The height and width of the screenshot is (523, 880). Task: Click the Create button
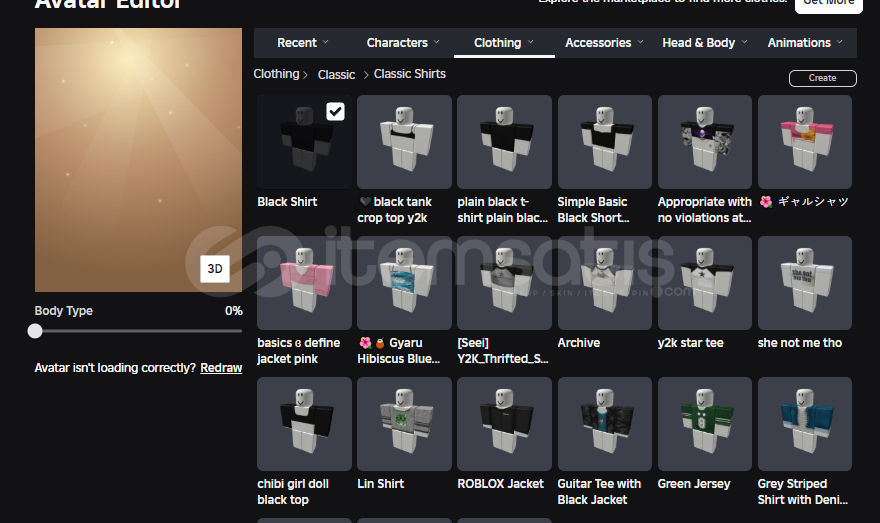(x=822, y=78)
